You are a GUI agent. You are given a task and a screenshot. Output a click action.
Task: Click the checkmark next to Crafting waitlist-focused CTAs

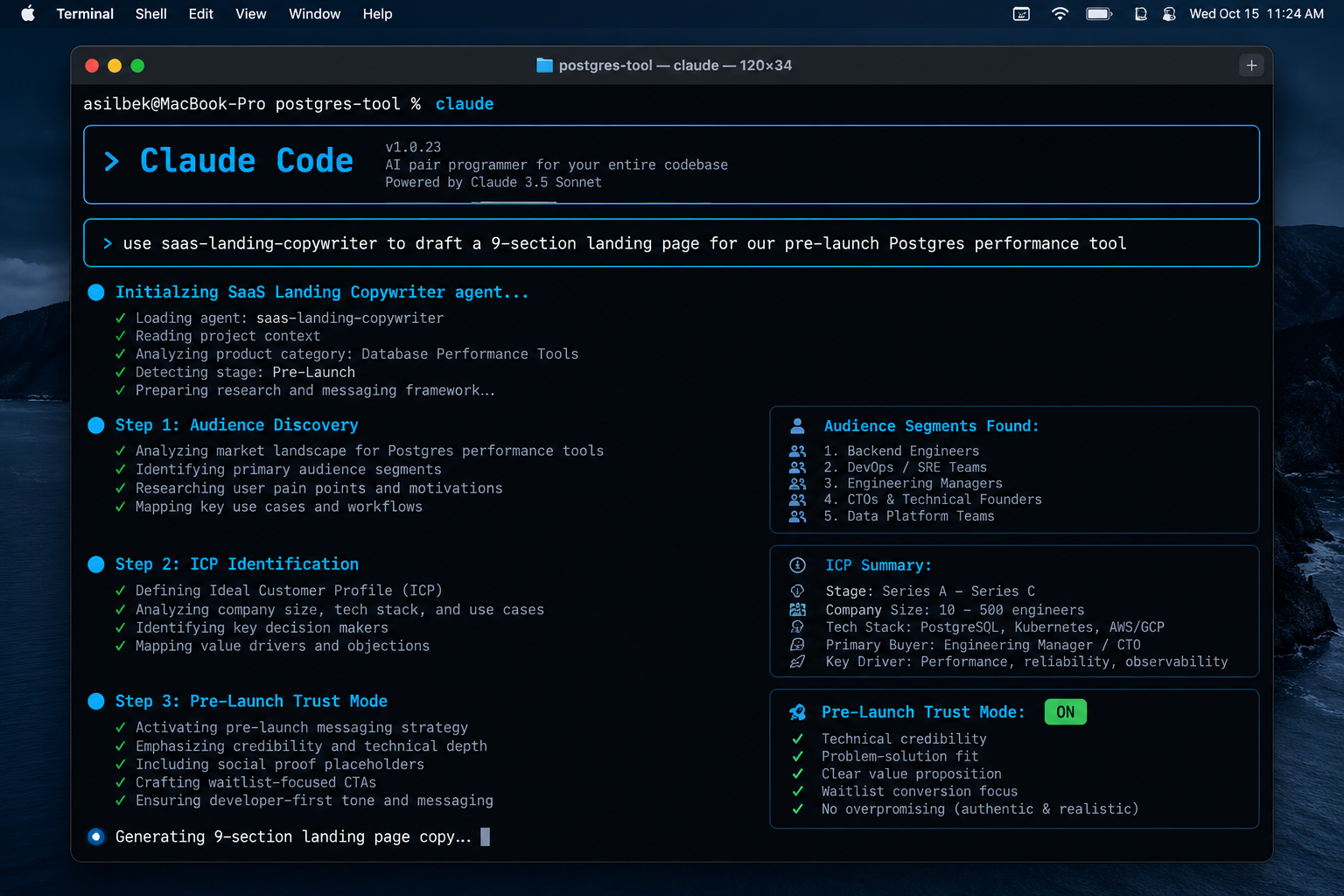tap(121, 782)
